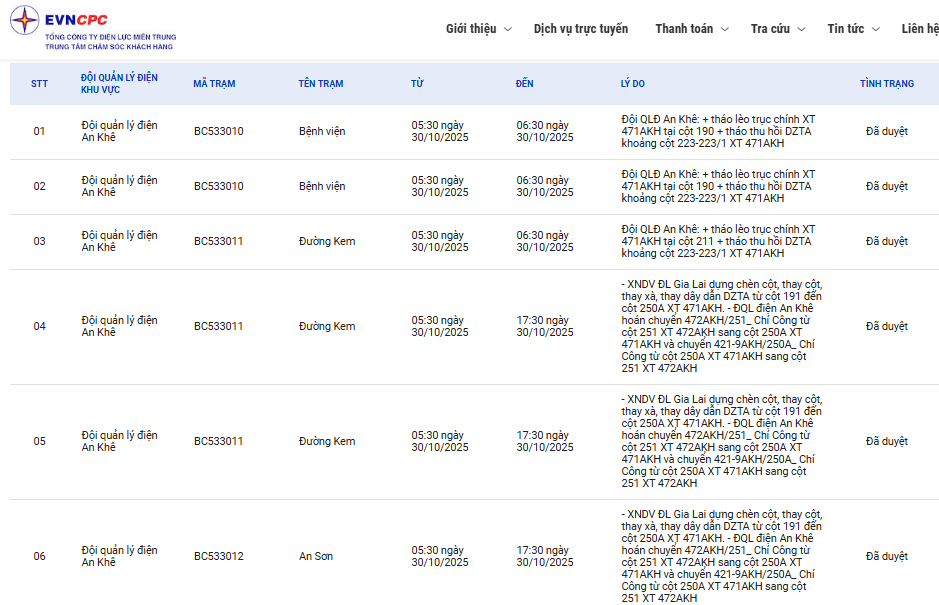Expand the Thanh toán dropdown chevron
The image size is (939, 605).
coord(725,30)
